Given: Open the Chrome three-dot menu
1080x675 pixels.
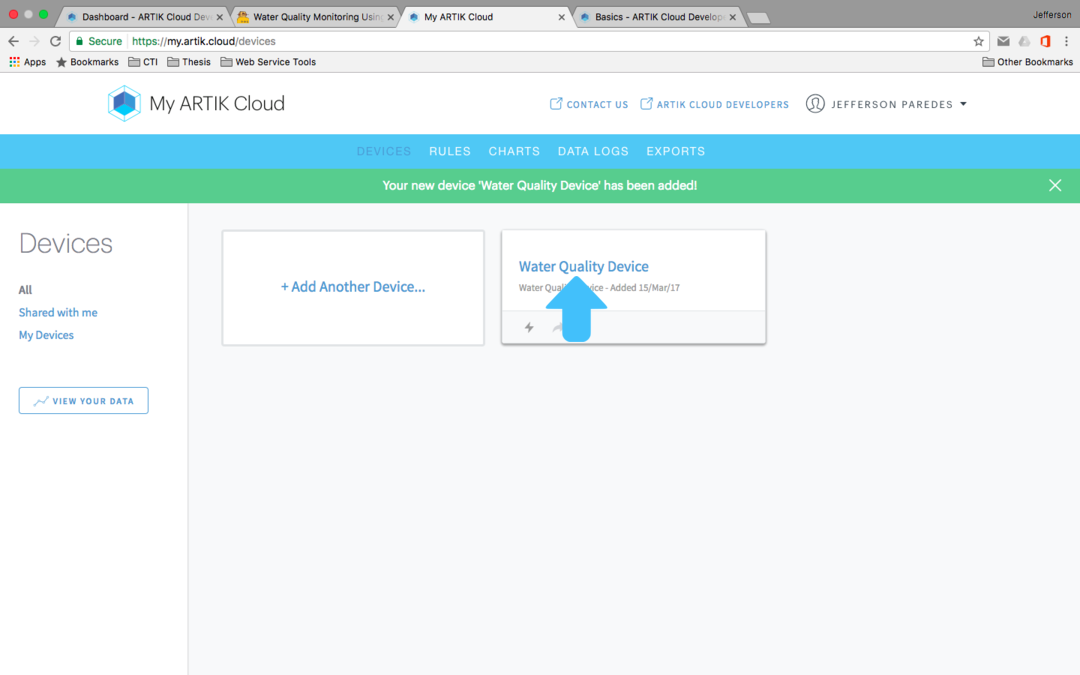Looking at the screenshot, I should pyautogui.click(x=1066, y=41).
